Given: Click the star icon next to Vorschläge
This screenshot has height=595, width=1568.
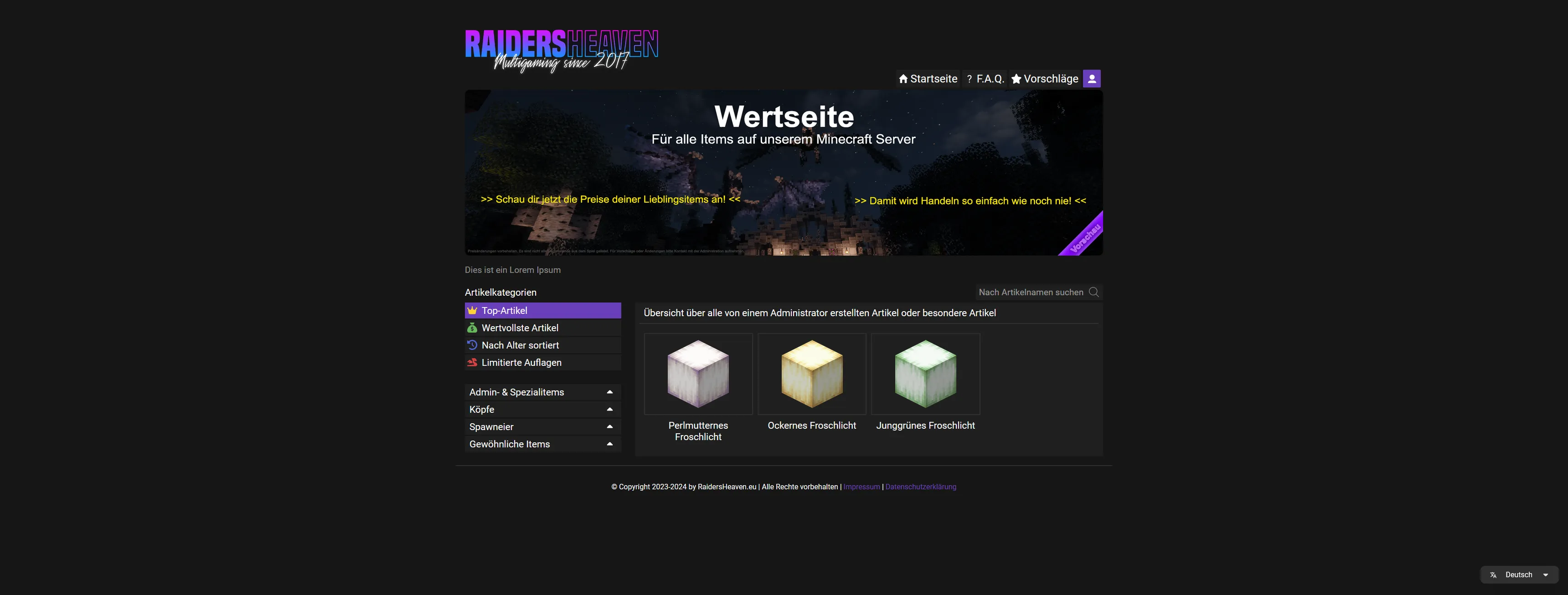Looking at the screenshot, I should [x=1016, y=78].
